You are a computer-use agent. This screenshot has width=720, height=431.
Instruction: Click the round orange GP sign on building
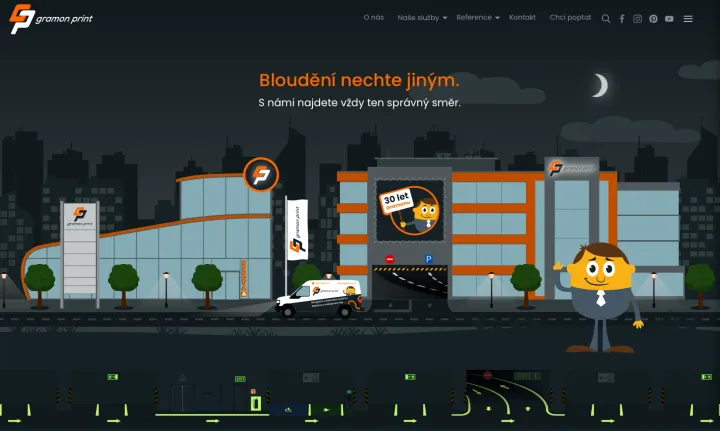point(261,174)
